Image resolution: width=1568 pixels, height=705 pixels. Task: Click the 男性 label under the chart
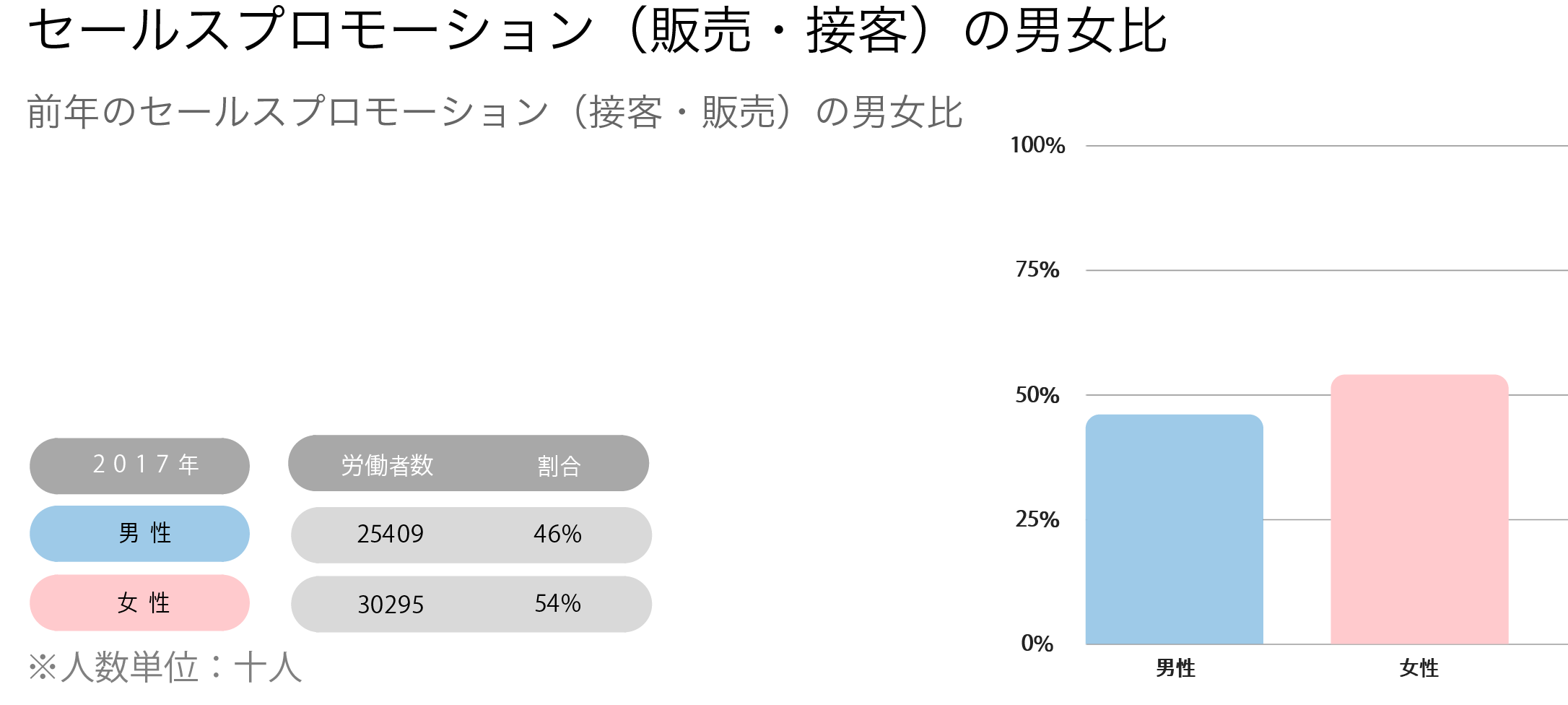pyautogui.click(x=1175, y=668)
